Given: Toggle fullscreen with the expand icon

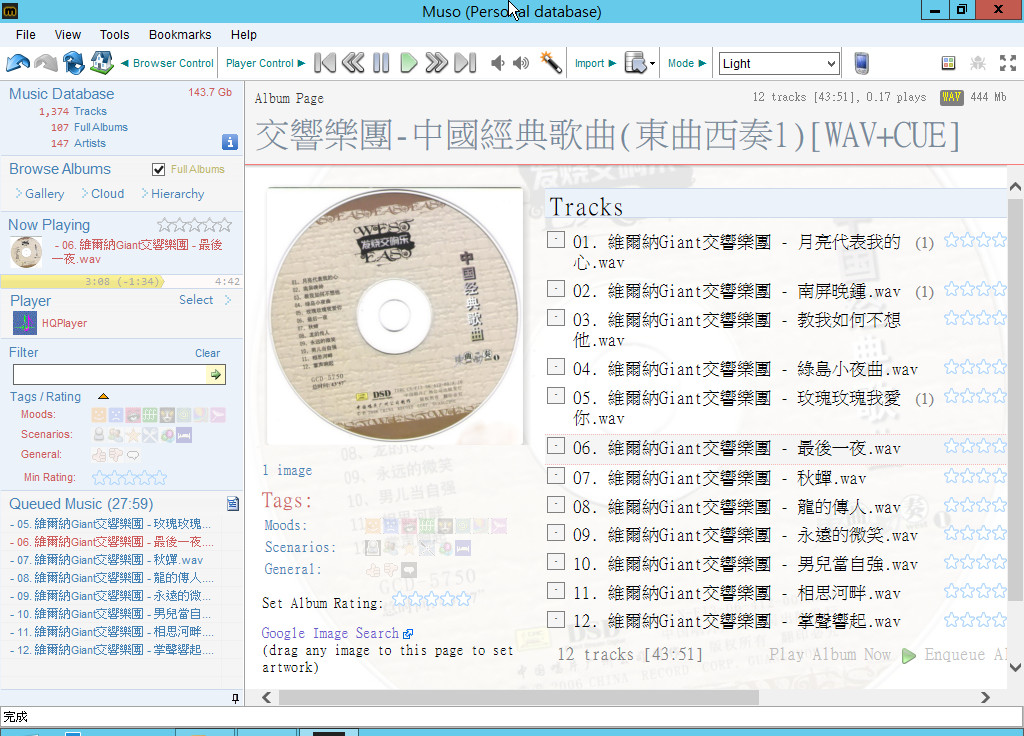Looking at the screenshot, I should click(x=1008, y=63).
